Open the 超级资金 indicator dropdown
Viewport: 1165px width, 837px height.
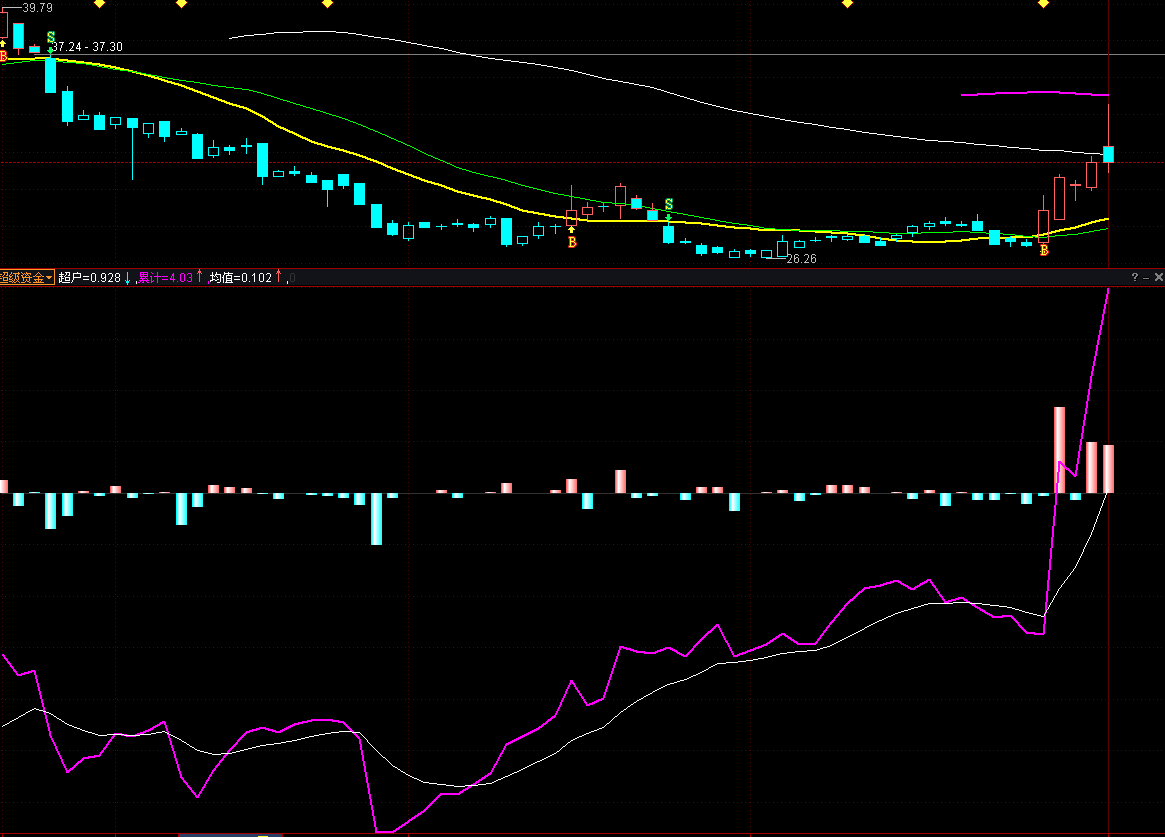27,277
